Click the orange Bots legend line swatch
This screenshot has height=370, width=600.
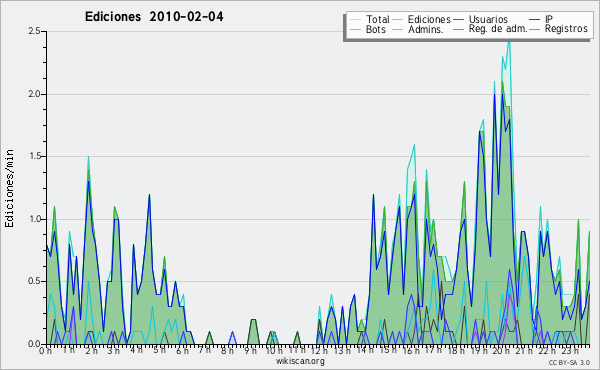coord(355,29)
